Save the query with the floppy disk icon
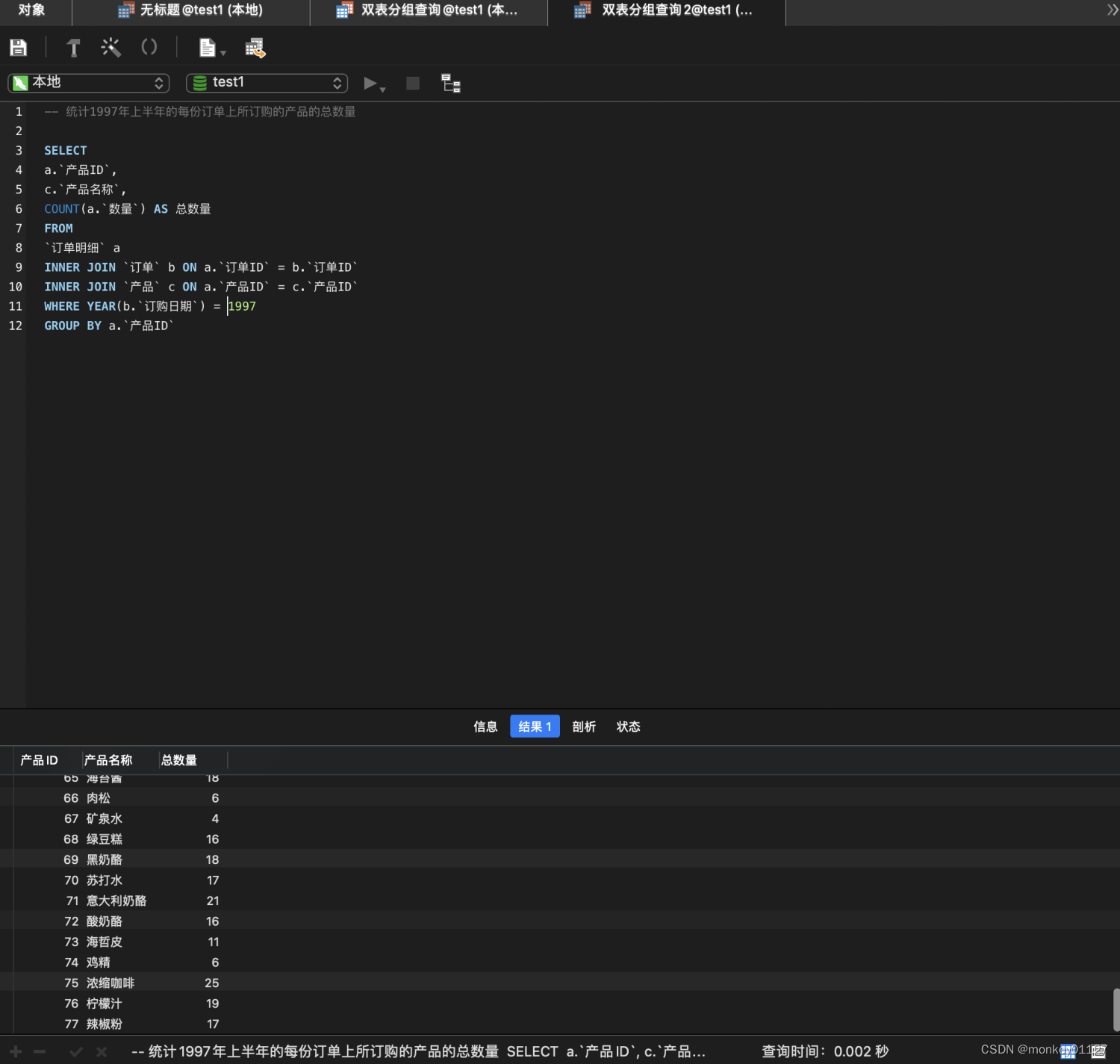The width and height of the screenshot is (1120, 1064). tap(18, 48)
